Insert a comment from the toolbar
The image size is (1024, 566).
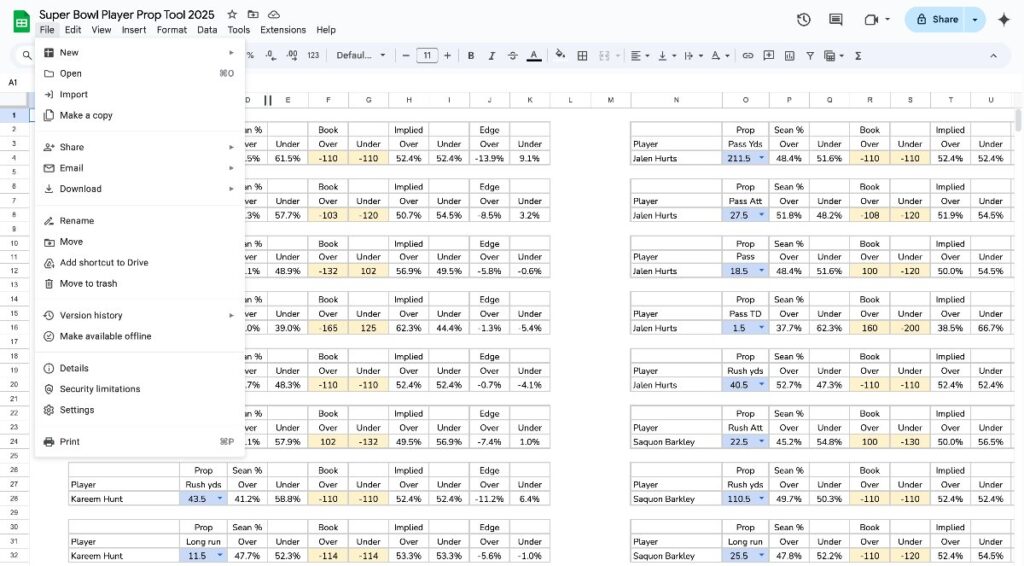pos(769,55)
